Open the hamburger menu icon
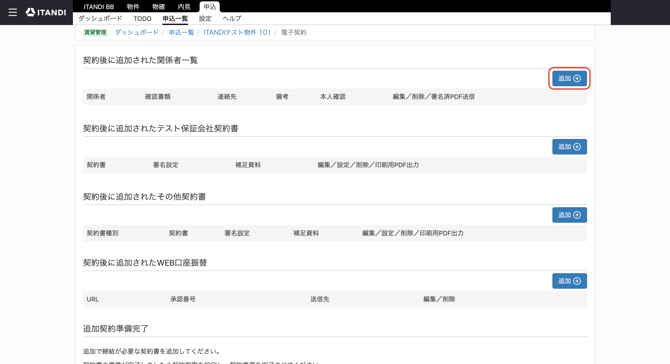This screenshot has width=670, height=364. pos(13,12)
